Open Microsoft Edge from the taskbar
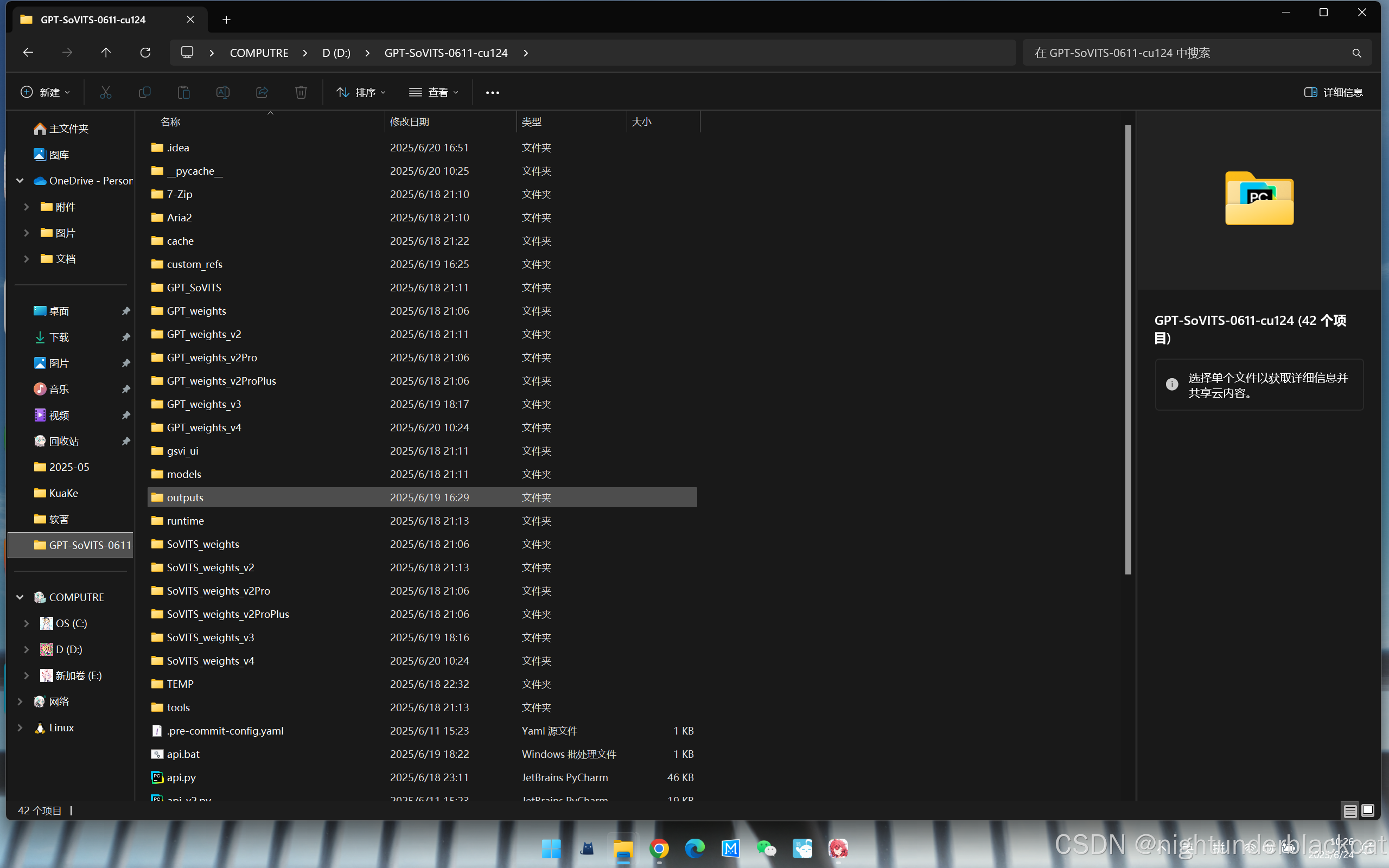The height and width of the screenshot is (868, 1389). click(x=694, y=848)
